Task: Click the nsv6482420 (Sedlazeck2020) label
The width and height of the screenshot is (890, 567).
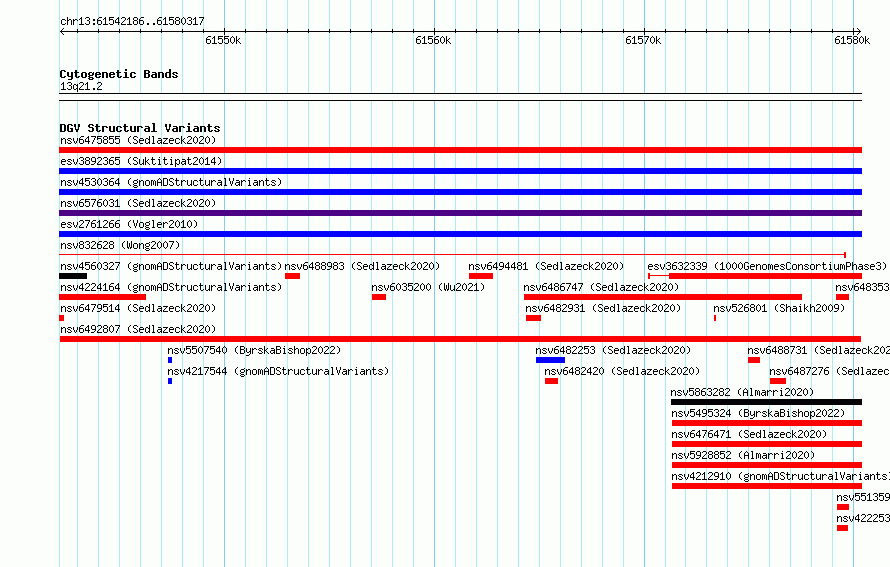Action: (622, 371)
